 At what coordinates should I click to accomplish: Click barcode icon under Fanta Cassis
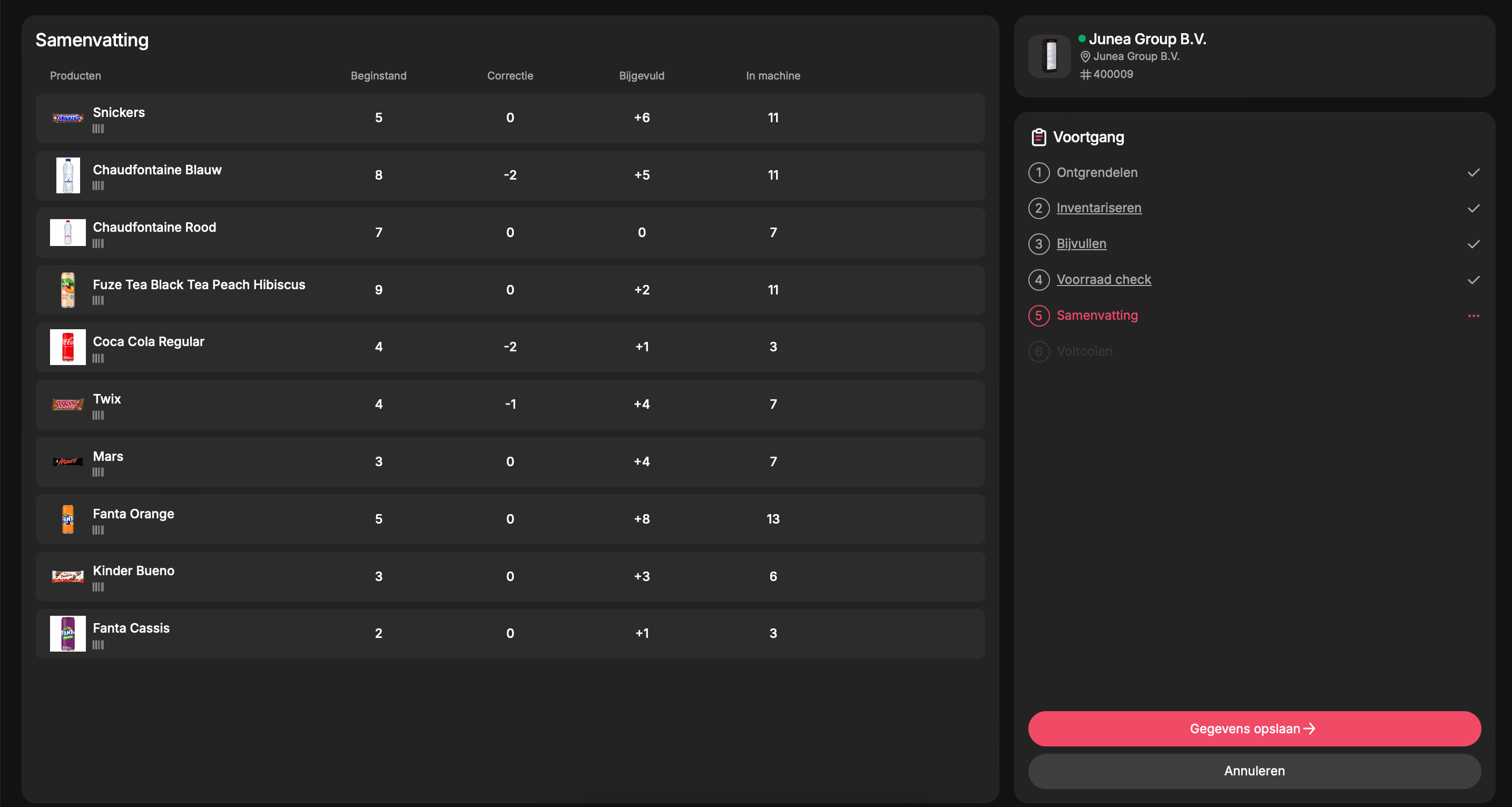(98, 644)
